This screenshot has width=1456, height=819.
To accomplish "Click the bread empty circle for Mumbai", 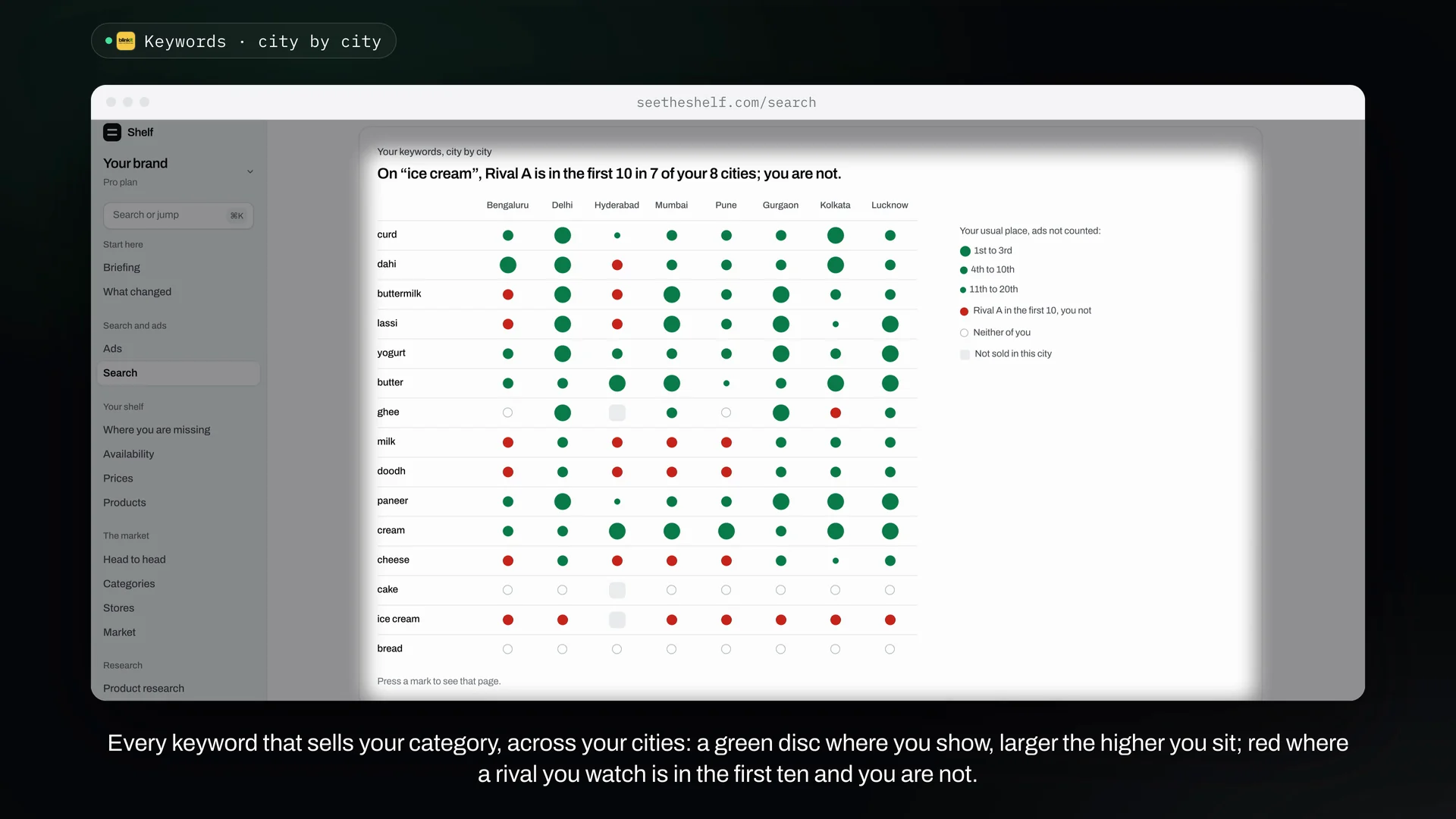I will point(672,649).
